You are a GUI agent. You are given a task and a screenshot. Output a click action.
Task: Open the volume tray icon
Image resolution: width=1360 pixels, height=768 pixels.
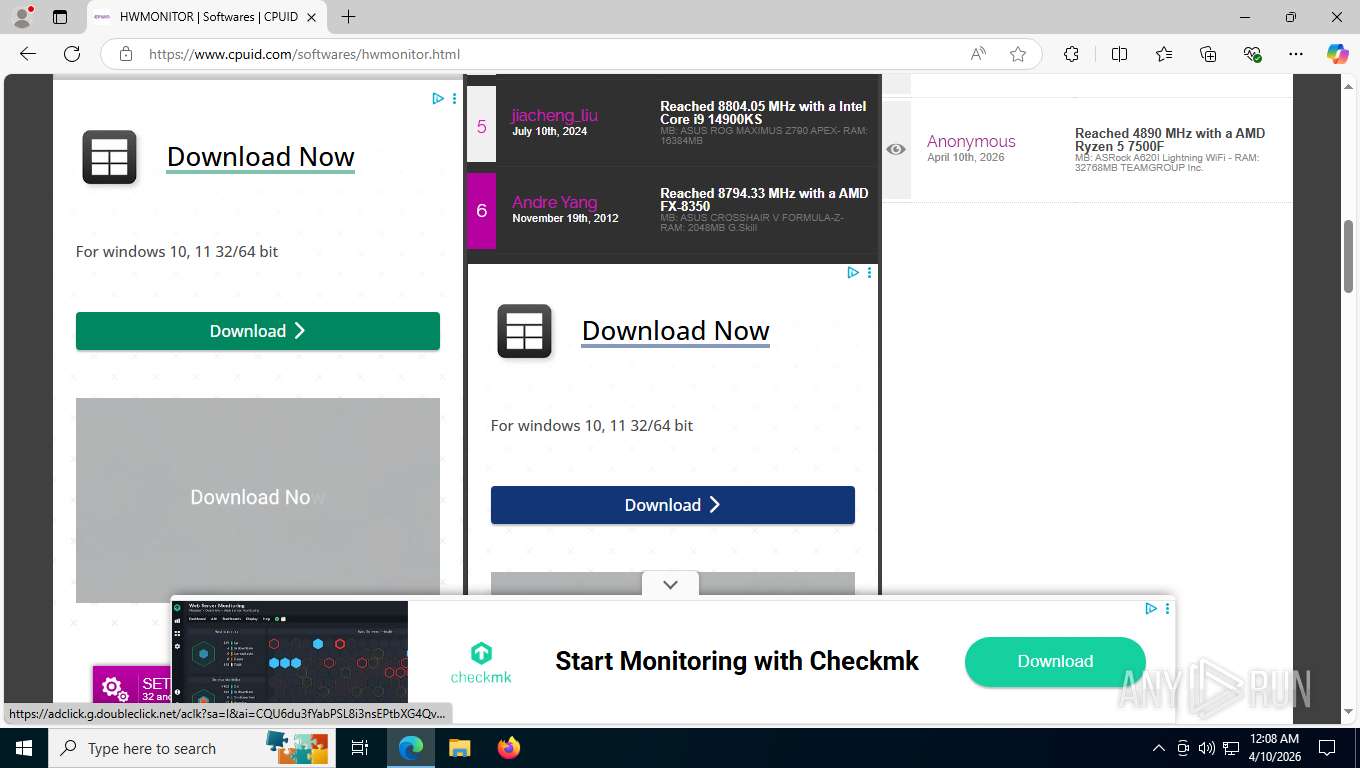point(1206,748)
